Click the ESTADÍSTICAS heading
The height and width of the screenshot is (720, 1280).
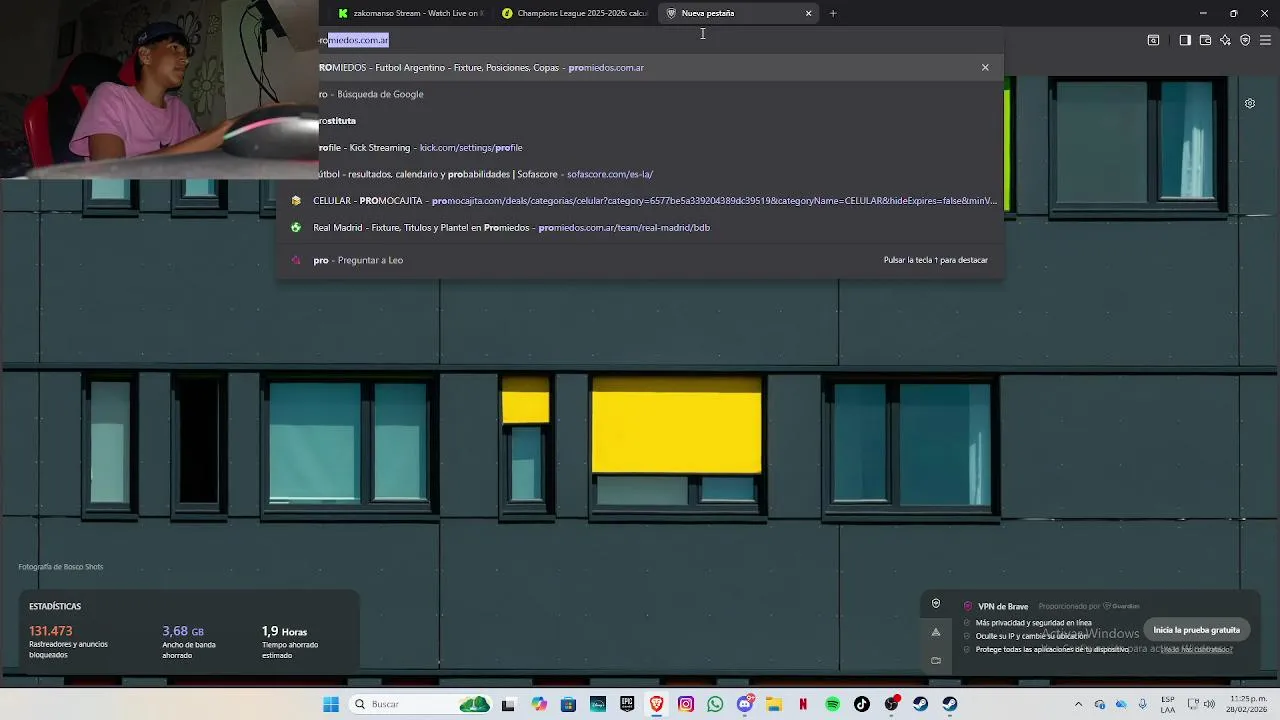coord(55,606)
